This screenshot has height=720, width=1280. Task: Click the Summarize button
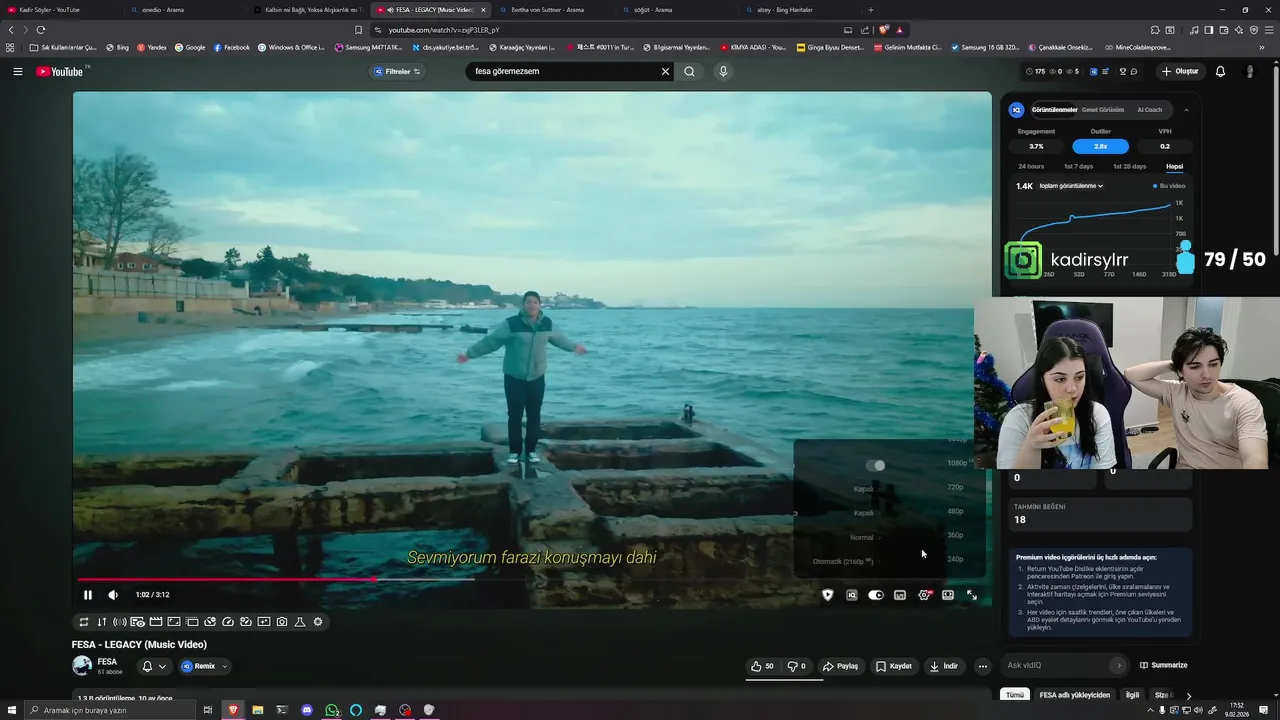[1162, 665]
